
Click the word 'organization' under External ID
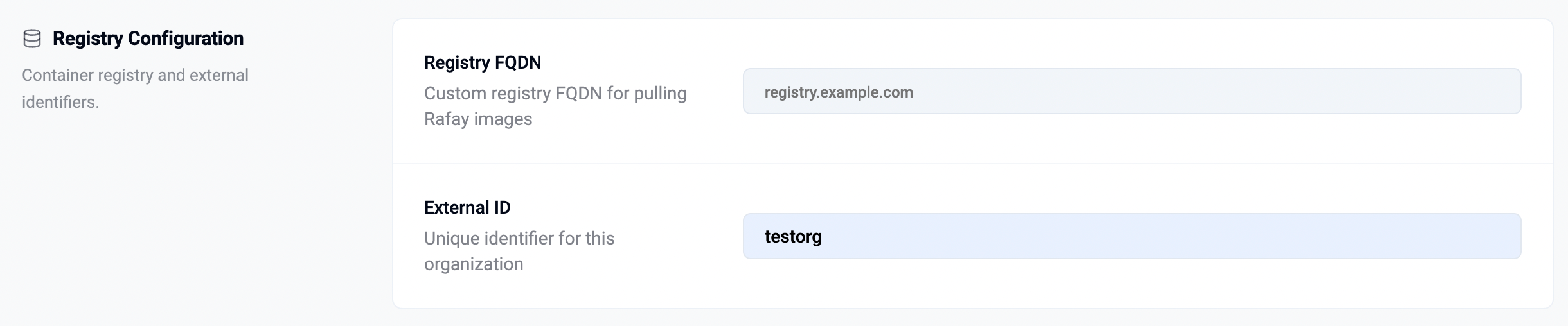[474, 264]
